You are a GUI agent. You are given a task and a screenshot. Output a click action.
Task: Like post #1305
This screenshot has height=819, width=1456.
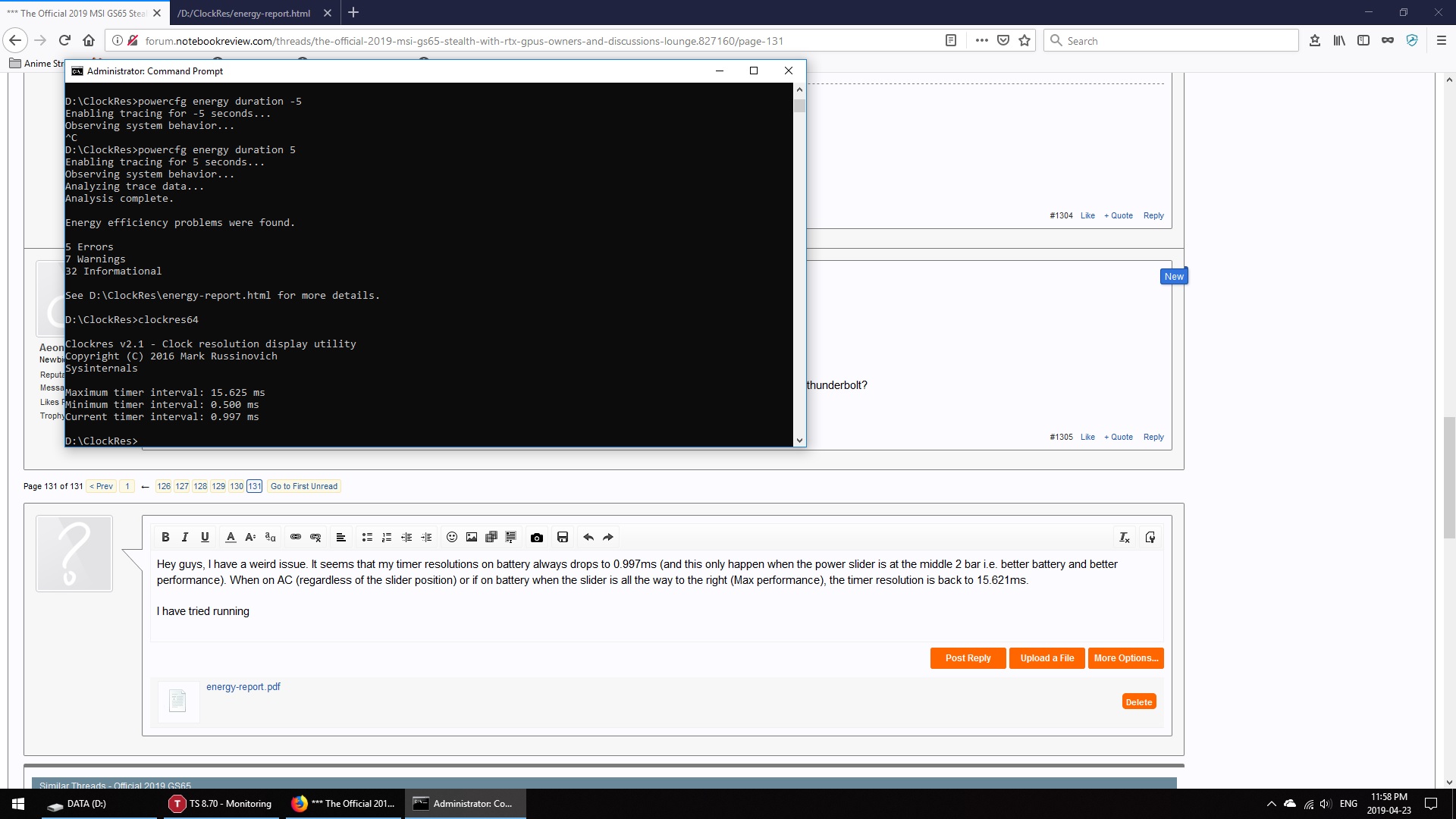pyautogui.click(x=1087, y=437)
